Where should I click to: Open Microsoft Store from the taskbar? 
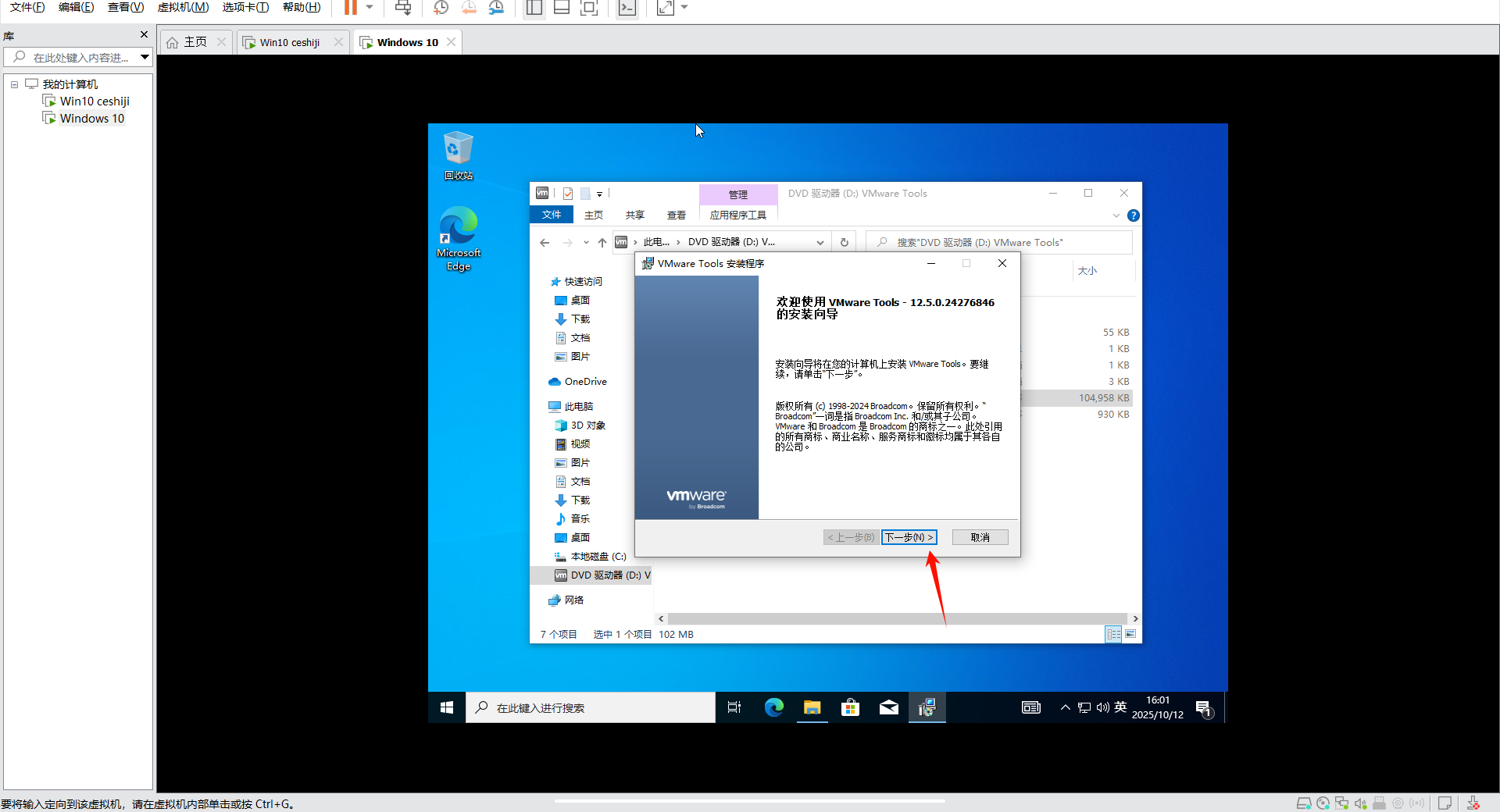point(850,707)
